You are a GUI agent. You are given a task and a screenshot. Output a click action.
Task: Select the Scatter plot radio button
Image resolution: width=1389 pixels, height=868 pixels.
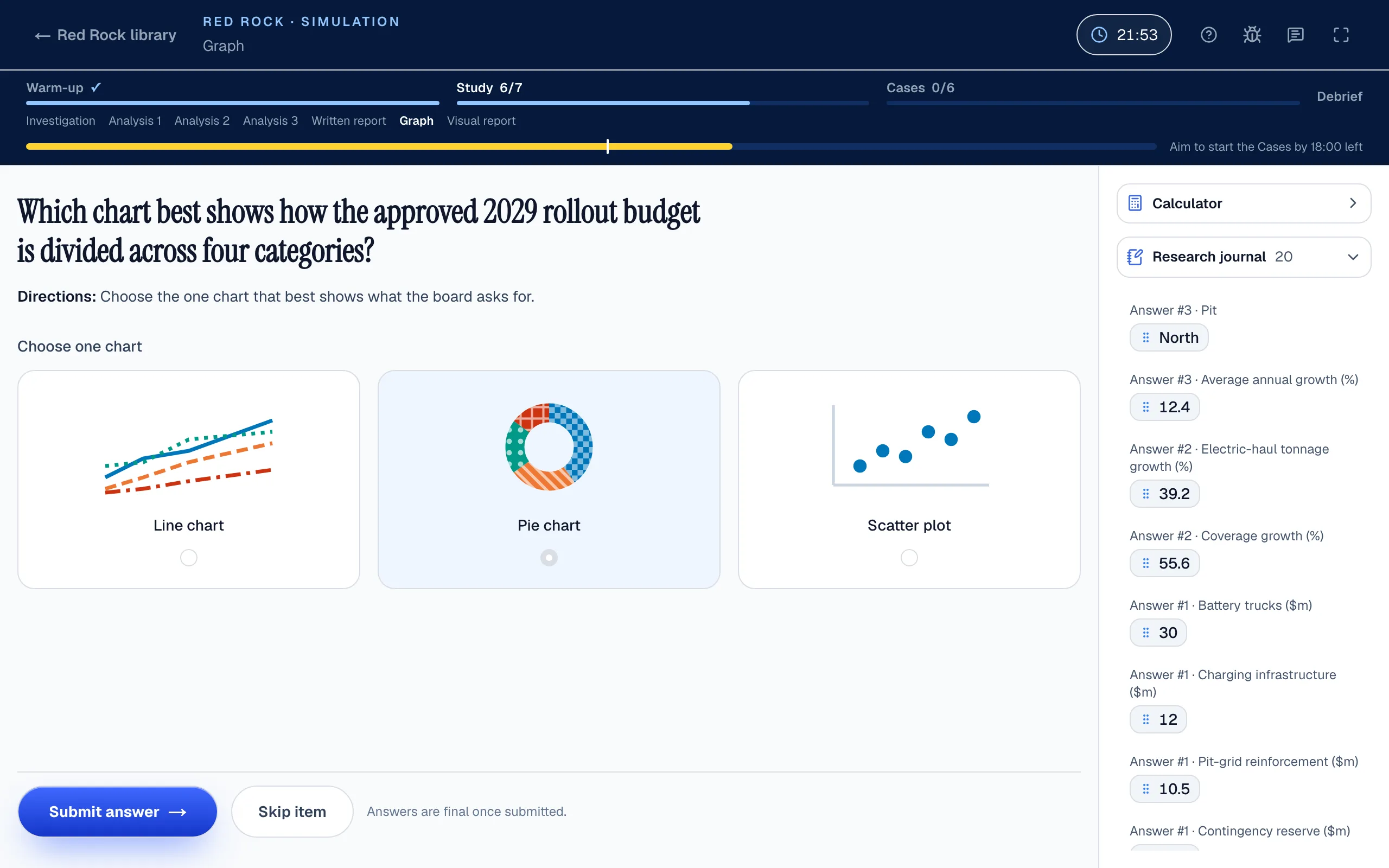909,558
